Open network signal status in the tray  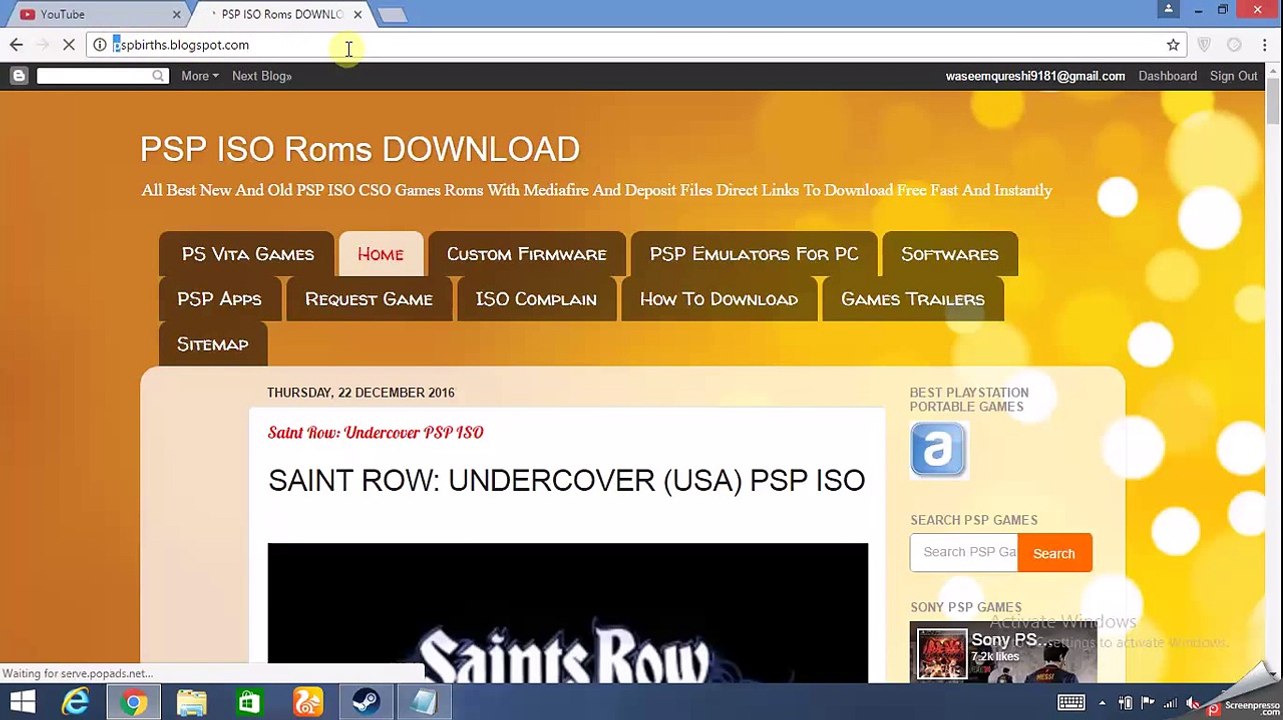[x=1170, y=703]
